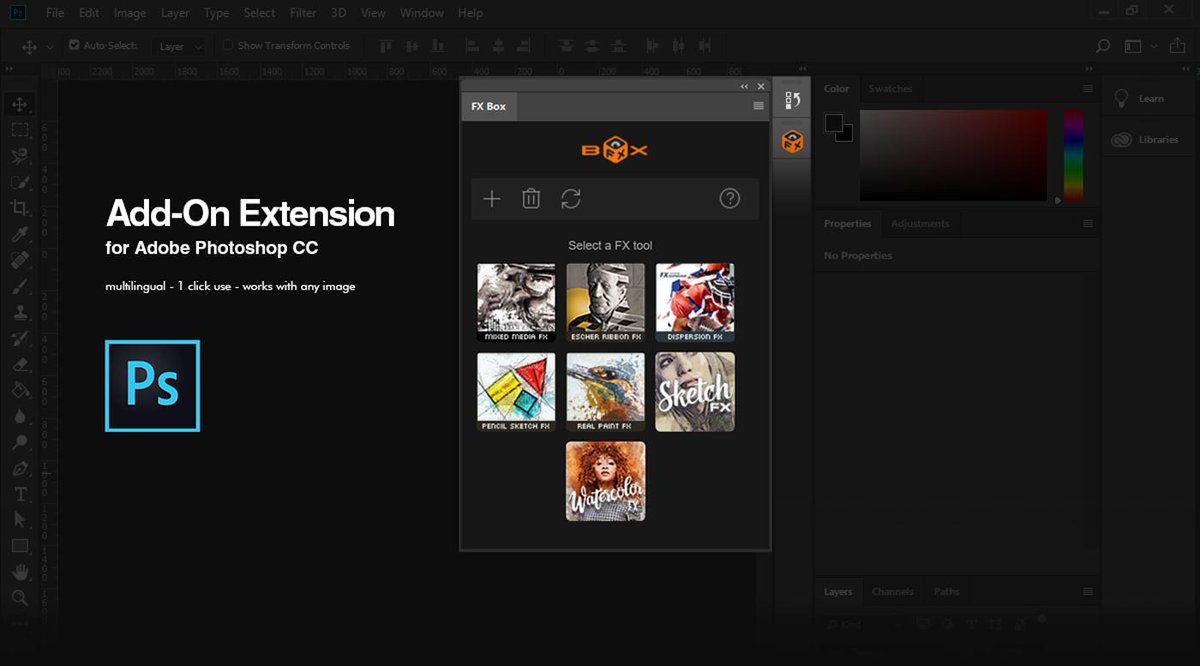
Task: Expand the left toolbar double-arrow toggle
Action: [x=9, y=68]
